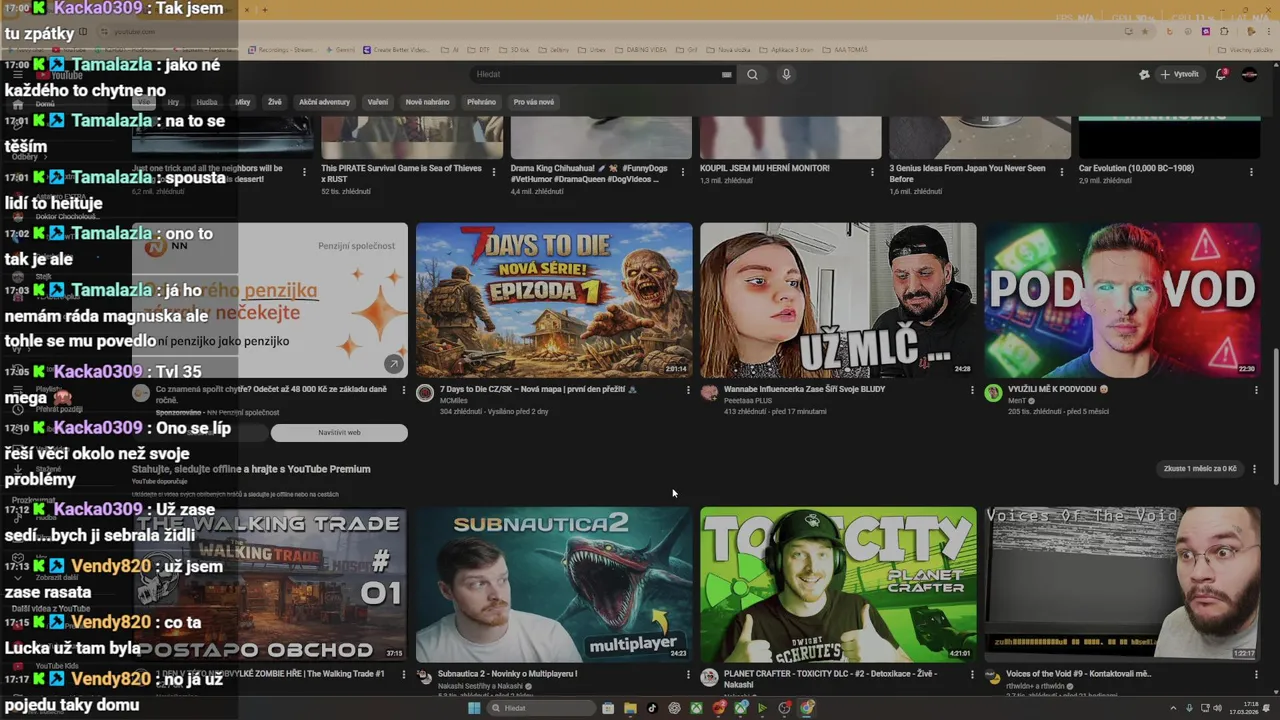Image resolution: width=1280 pixels, height=720 pixels.
Task: Open YouTube notifications bell
Action: 1221,74
